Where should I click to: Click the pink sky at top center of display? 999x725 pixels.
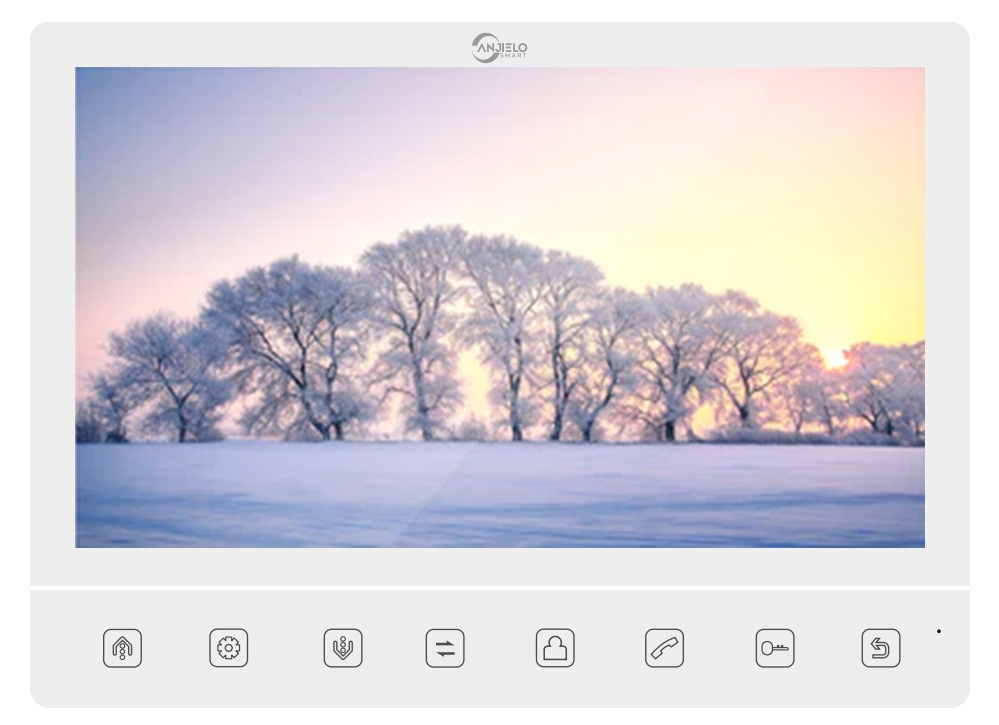[500, 100]
